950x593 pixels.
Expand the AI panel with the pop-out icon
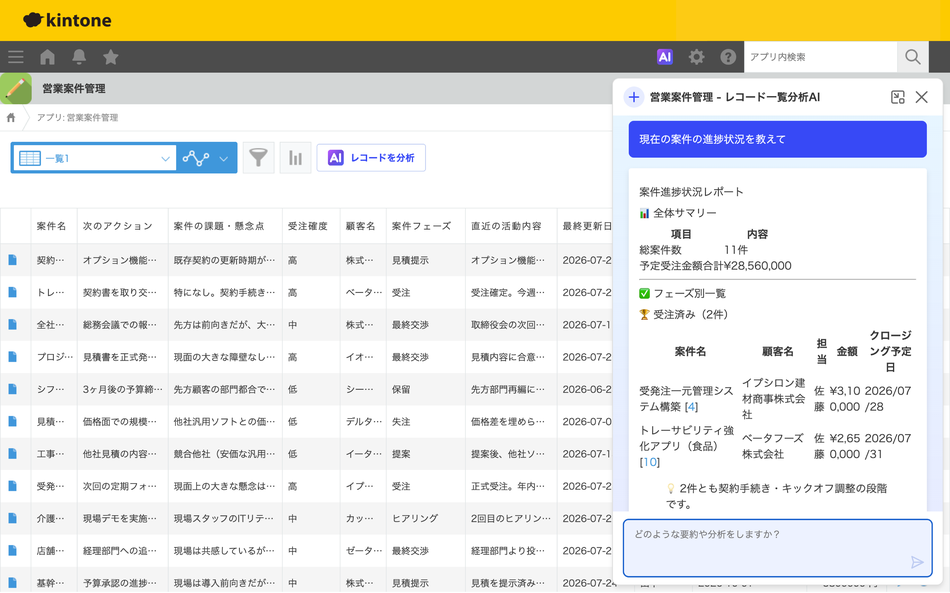[898, 97]
